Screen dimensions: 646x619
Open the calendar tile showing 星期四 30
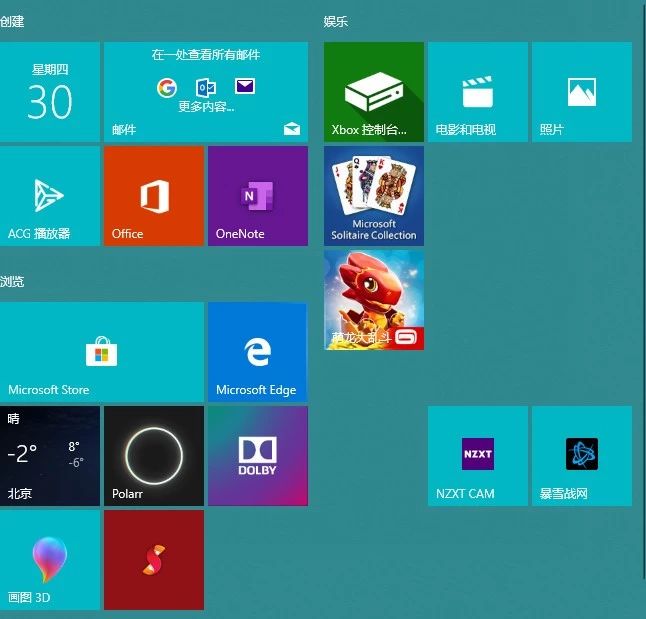[49, 92]
